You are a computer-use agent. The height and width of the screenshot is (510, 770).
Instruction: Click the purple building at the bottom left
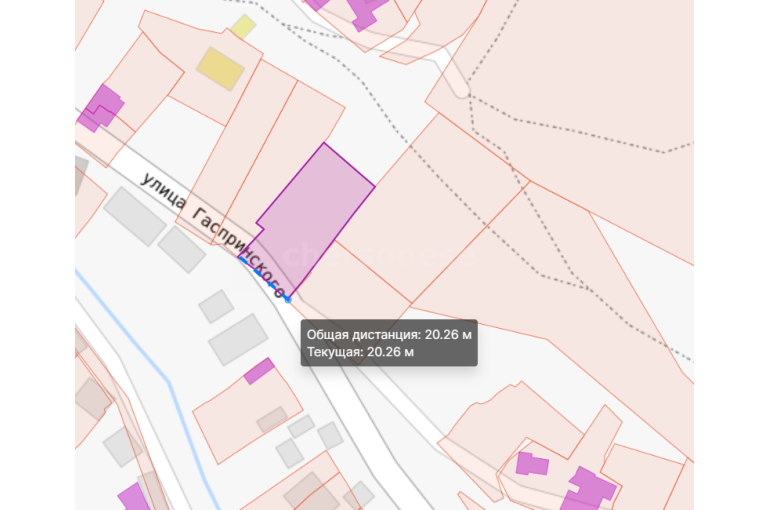(133, 497)
